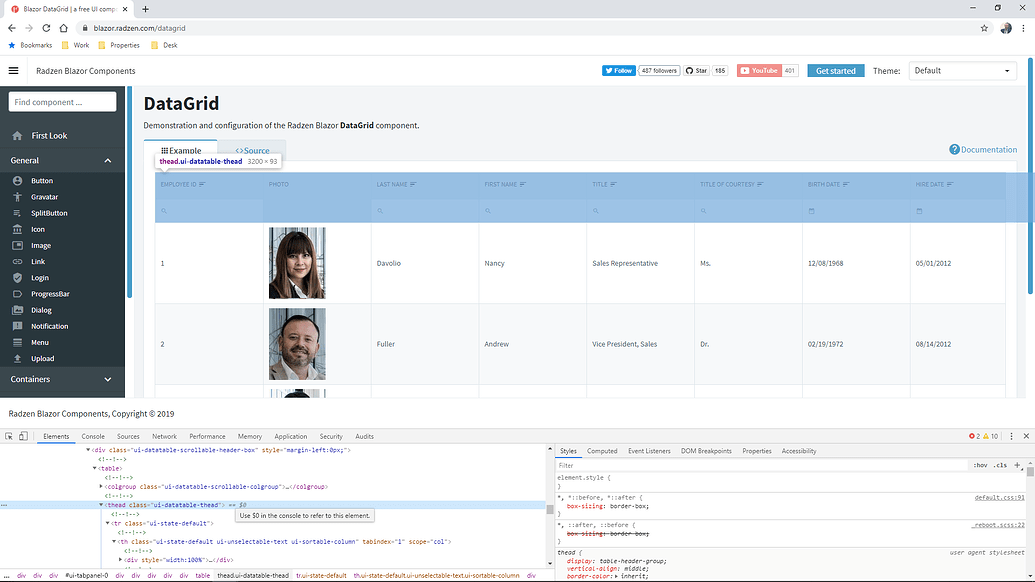Bookmark this page with star icon
Screen dimensions: 1035x582
[984, 28]
